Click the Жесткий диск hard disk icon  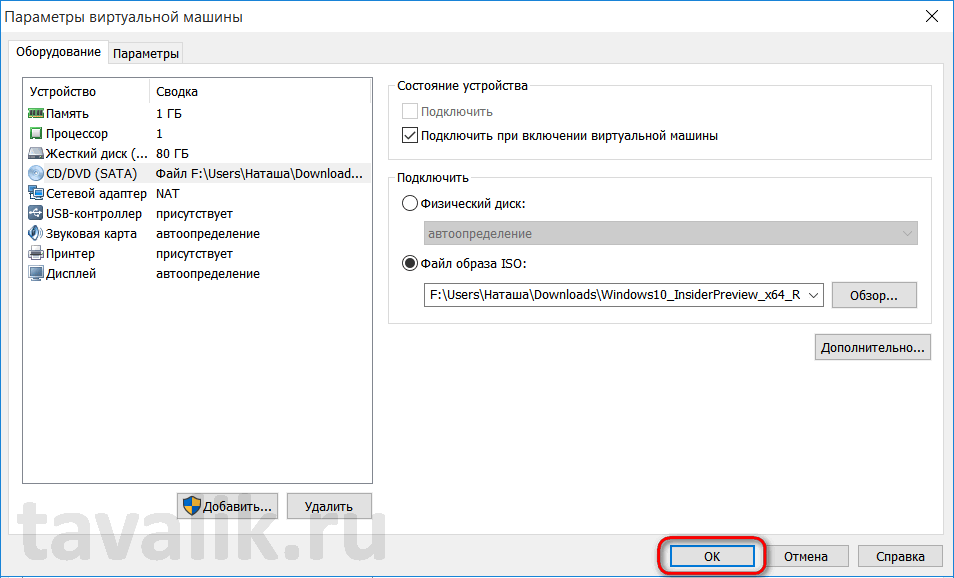click(x=36, y=154)
